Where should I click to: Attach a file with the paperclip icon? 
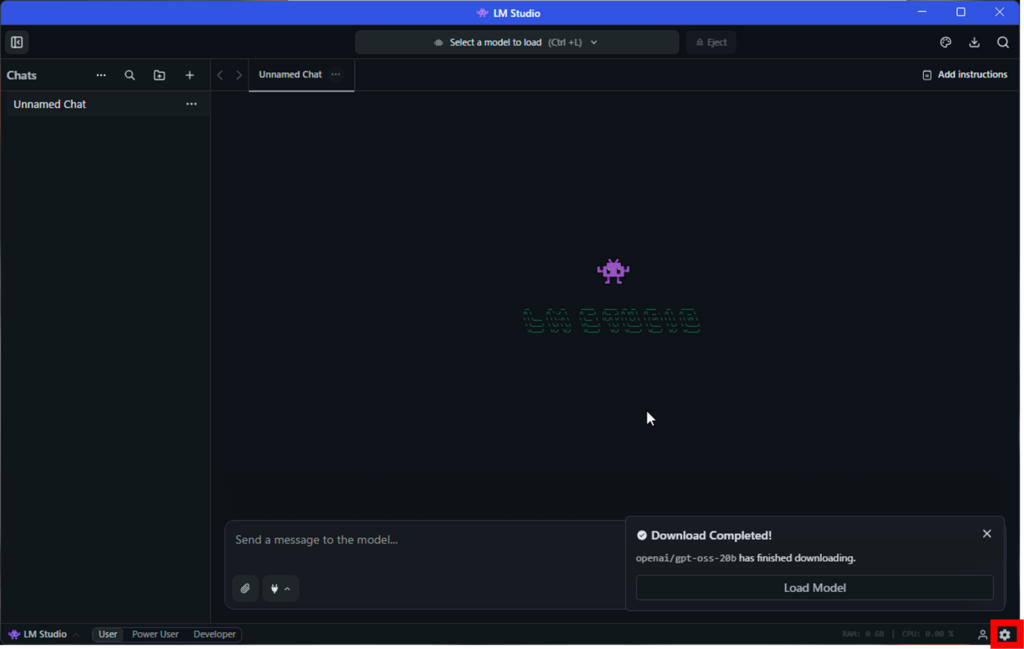tap(245, 589)
